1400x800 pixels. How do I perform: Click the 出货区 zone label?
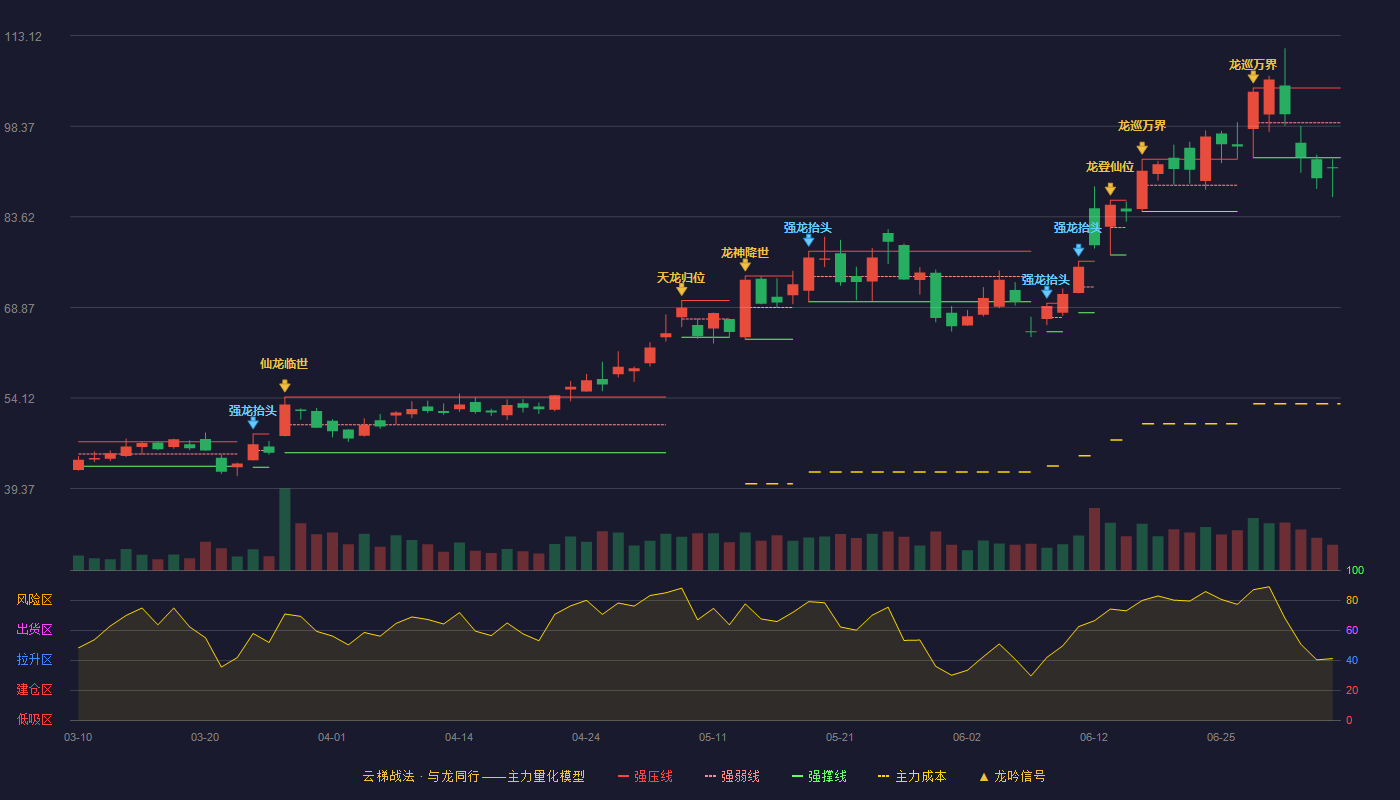35,630
